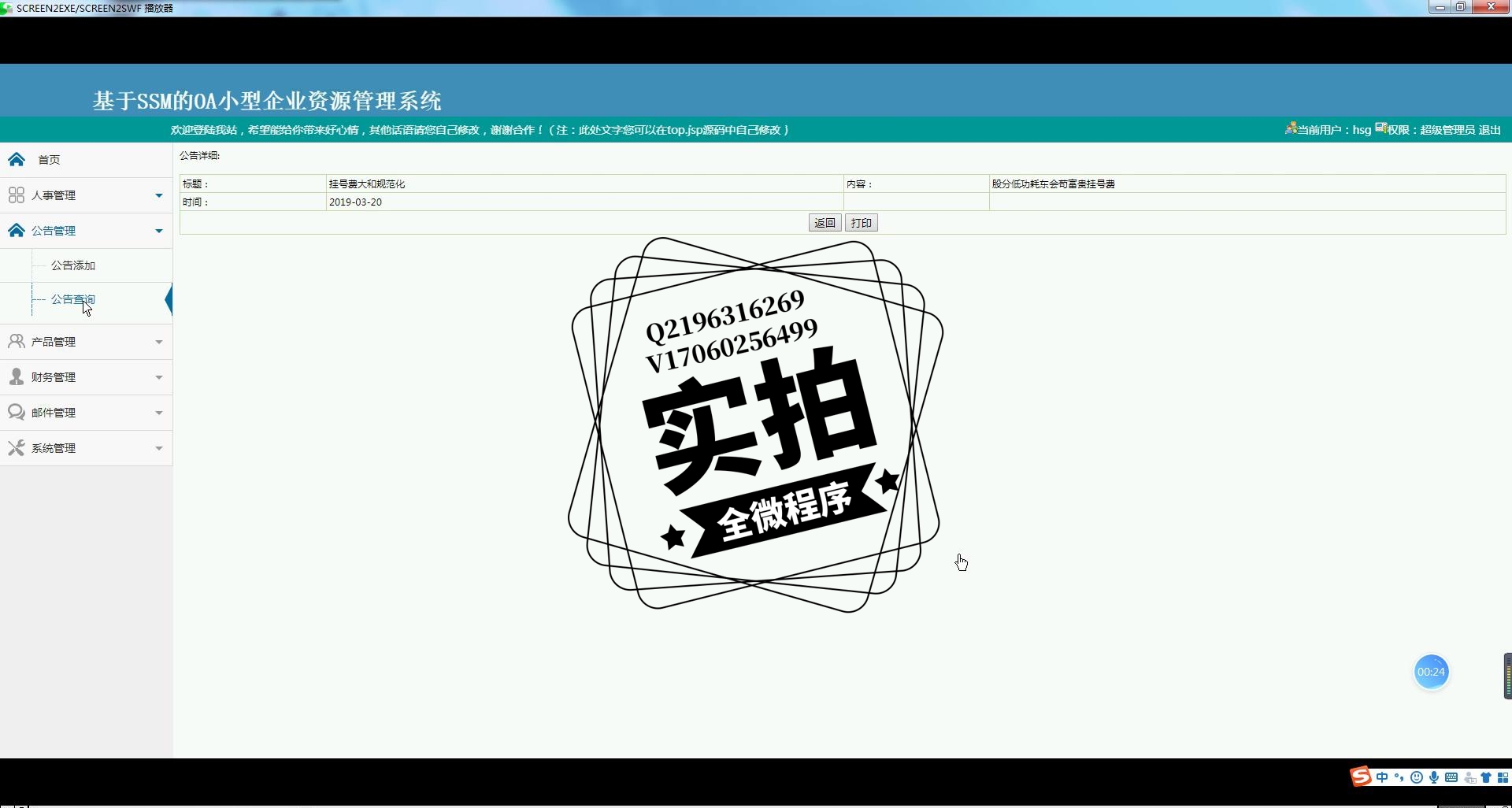
Task: Click the person icon beside 财务管理
Action: (x=17, y=376)
